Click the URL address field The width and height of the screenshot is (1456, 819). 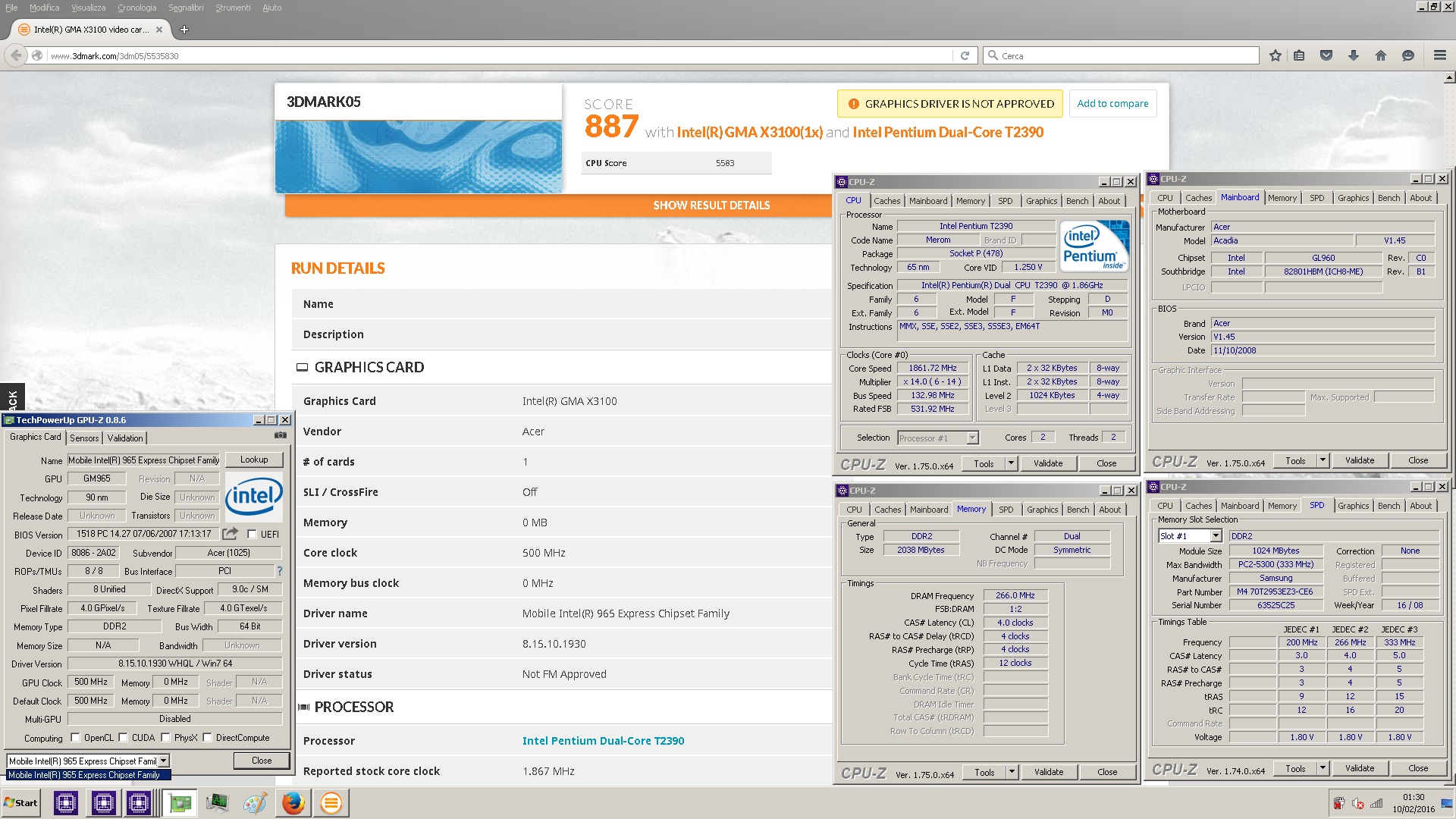[x=500, y=55]
